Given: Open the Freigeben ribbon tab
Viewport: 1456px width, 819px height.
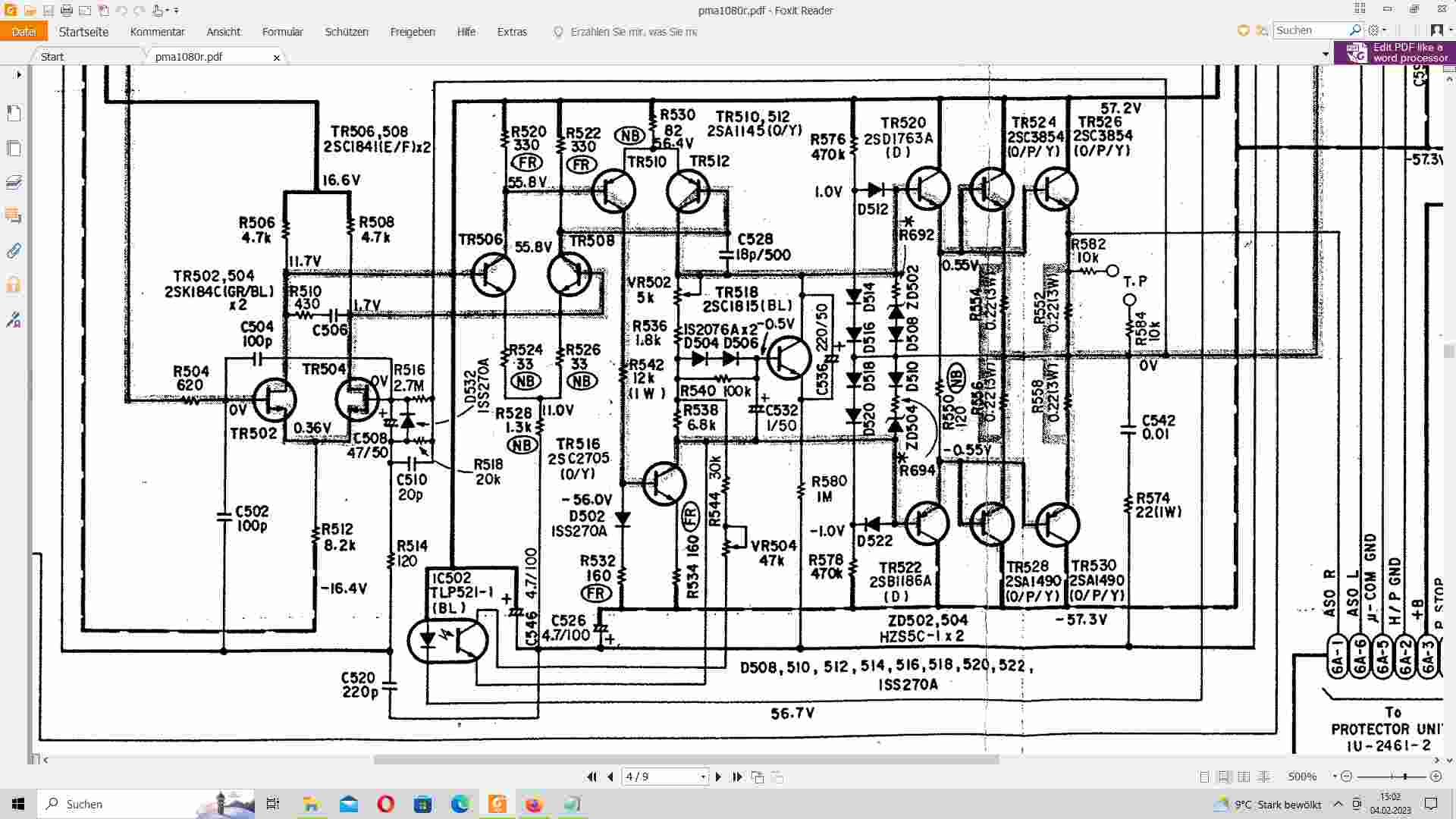Looking at the screenshot, I should [x=413, y=32].
